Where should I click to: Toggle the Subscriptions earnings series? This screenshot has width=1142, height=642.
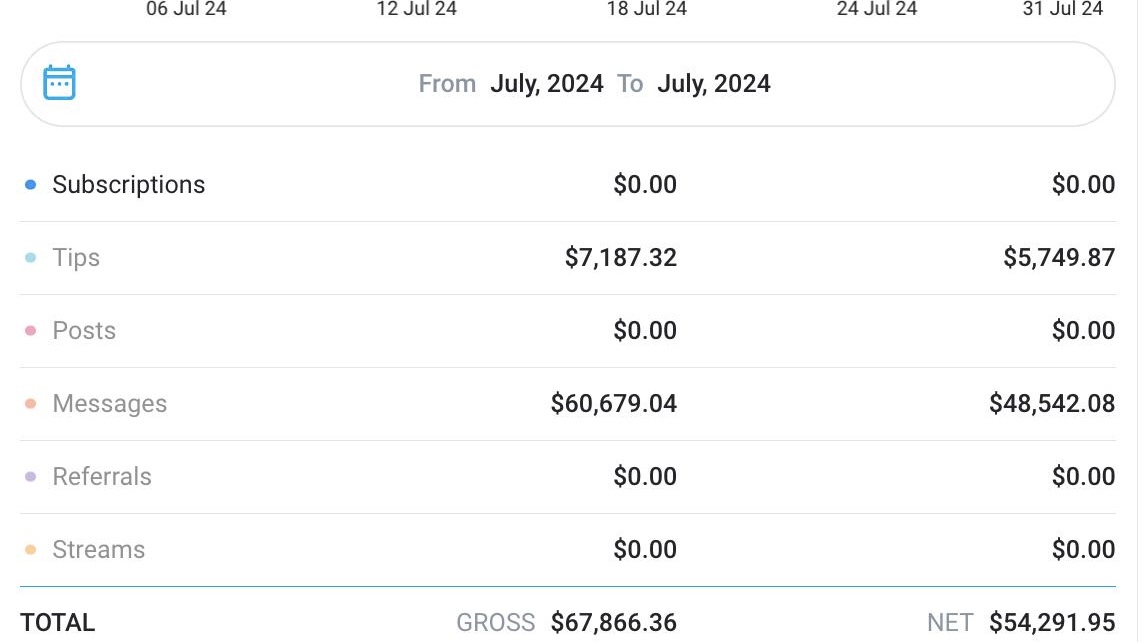click(128, 185)
